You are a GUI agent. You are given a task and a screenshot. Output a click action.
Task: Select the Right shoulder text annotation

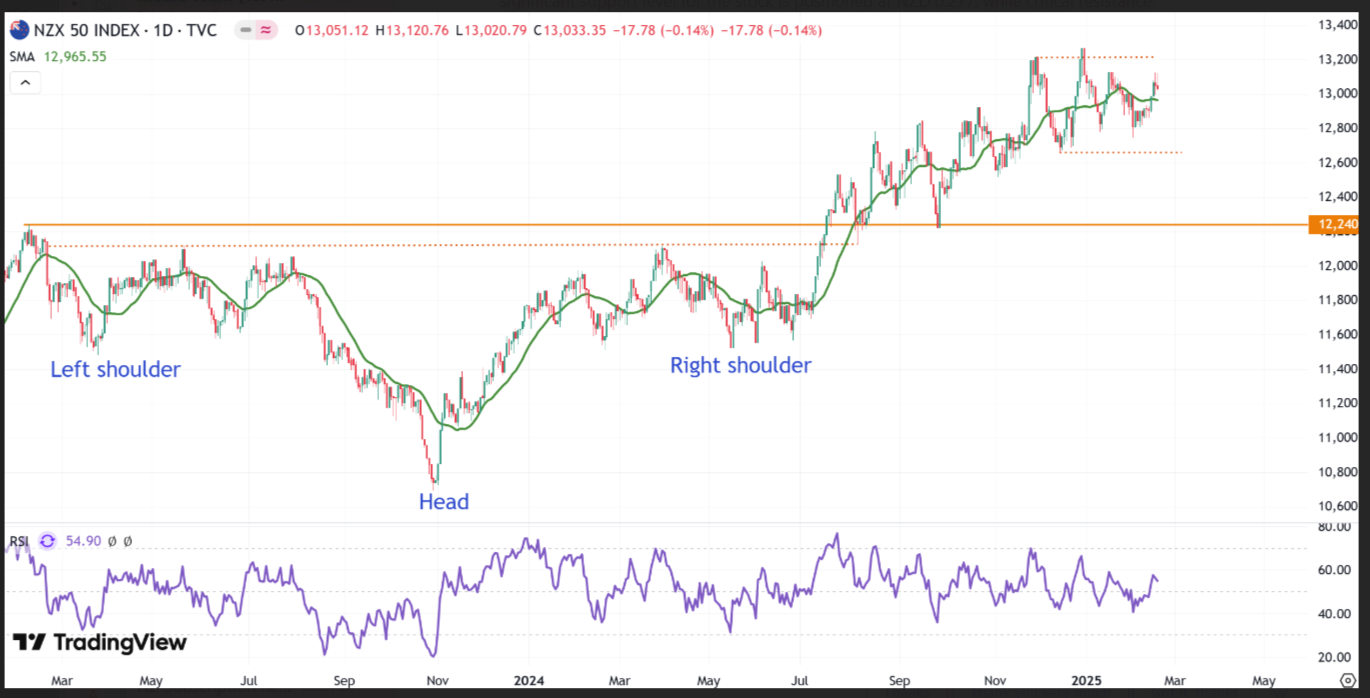click(x=741, y=366)
